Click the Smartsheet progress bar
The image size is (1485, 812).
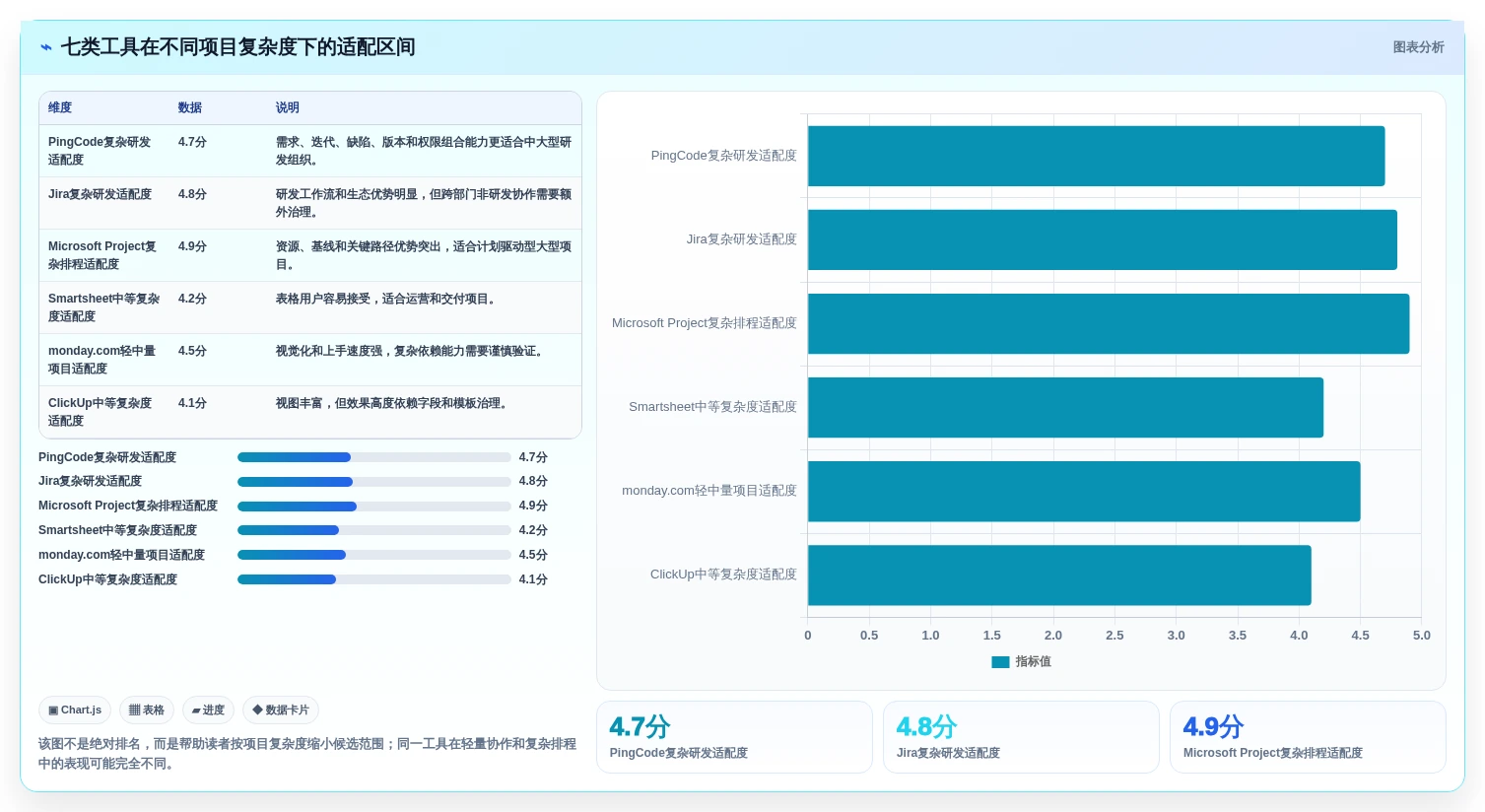[373, 530]
